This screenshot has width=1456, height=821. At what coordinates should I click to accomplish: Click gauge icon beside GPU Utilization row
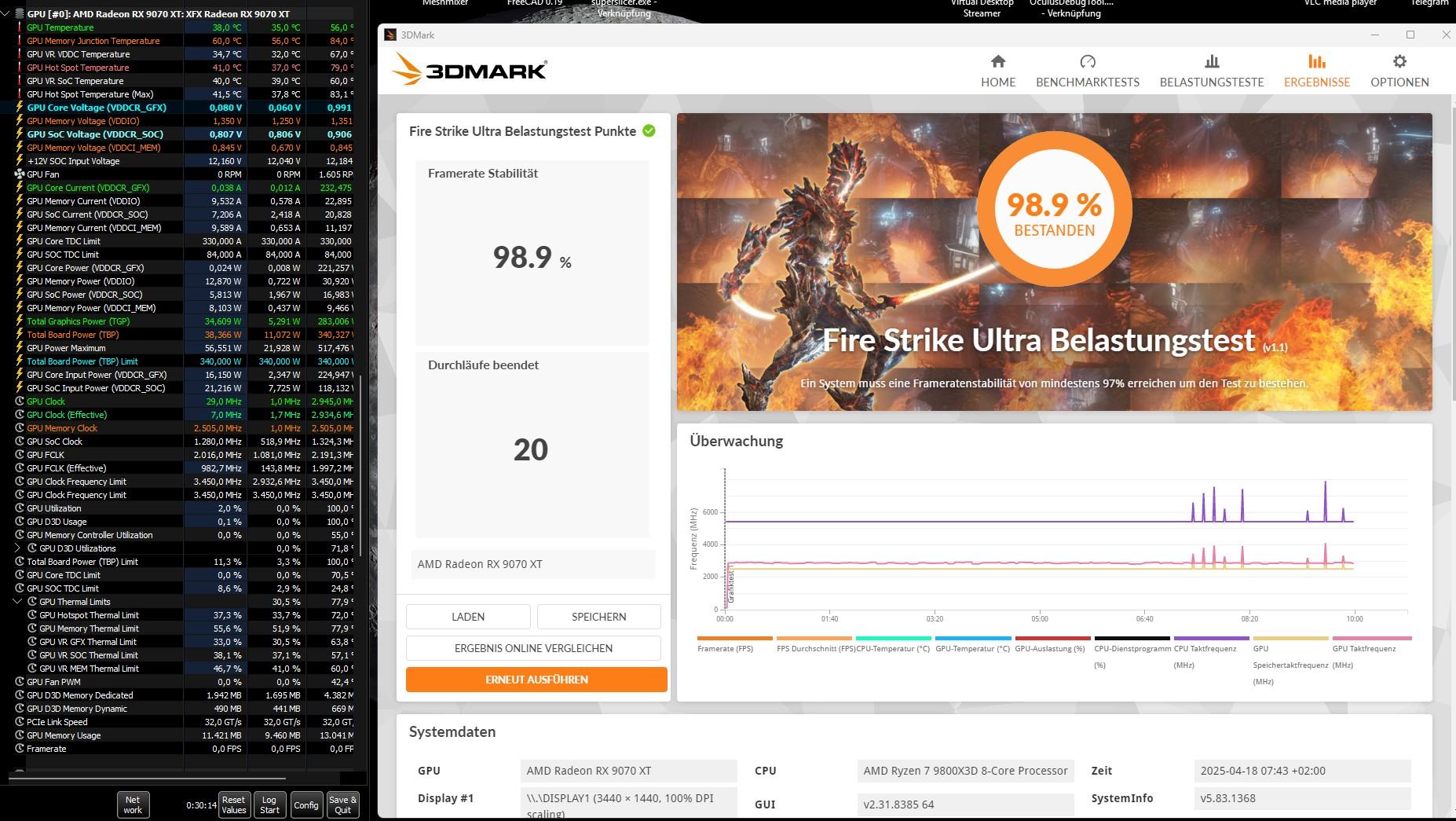[20, 508]
